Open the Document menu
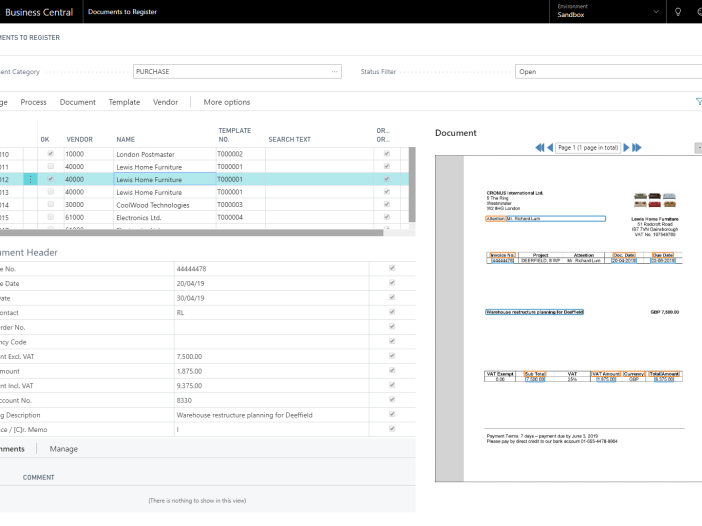This screenshot has height=526, width=702. pos(77,102)
